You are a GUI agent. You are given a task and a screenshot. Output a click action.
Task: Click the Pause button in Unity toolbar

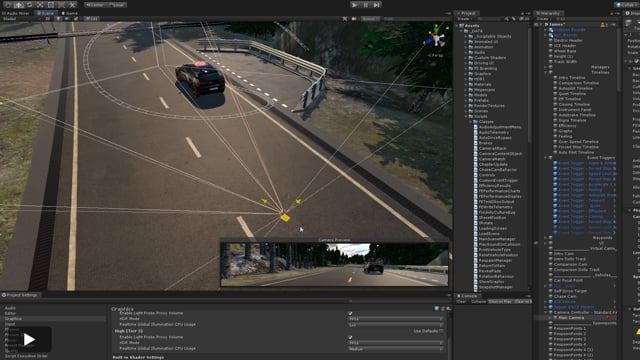click(x=366, y=5)
